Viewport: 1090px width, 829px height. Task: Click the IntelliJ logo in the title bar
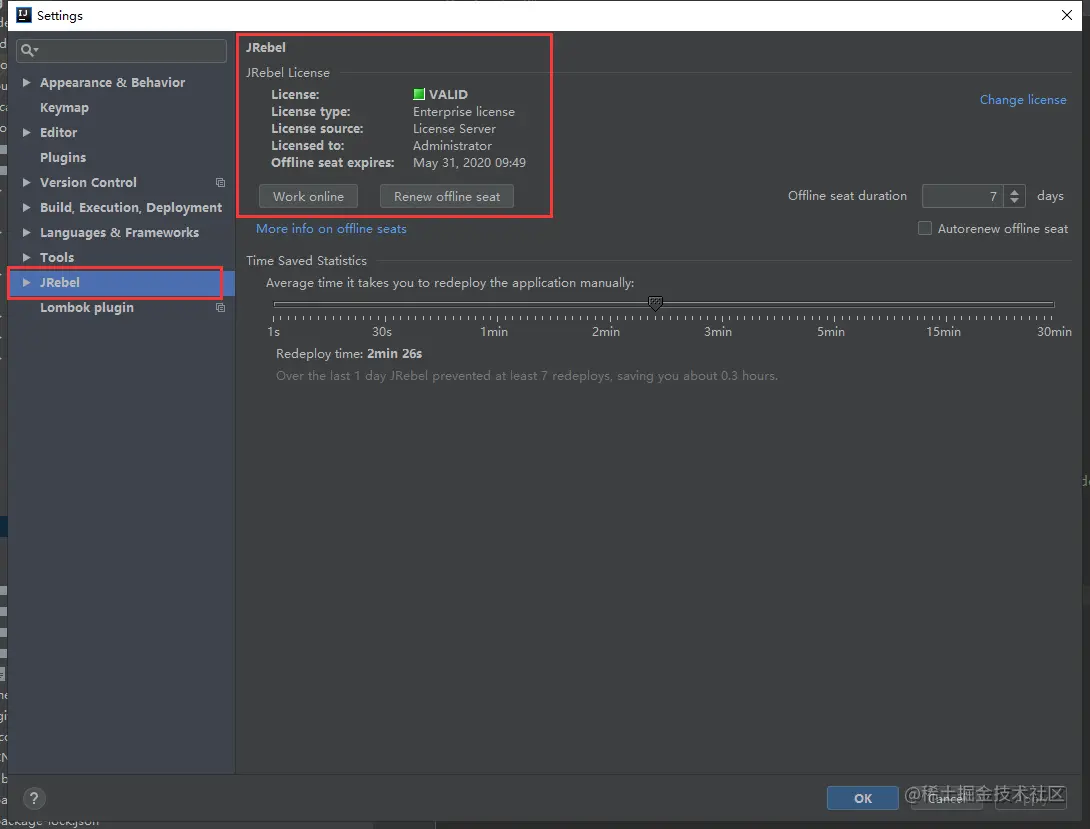pos(24,15)
